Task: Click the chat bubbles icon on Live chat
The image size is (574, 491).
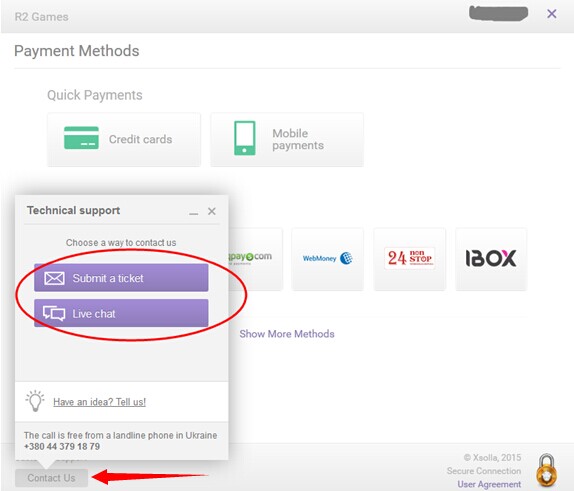Action: coord(54,313)
